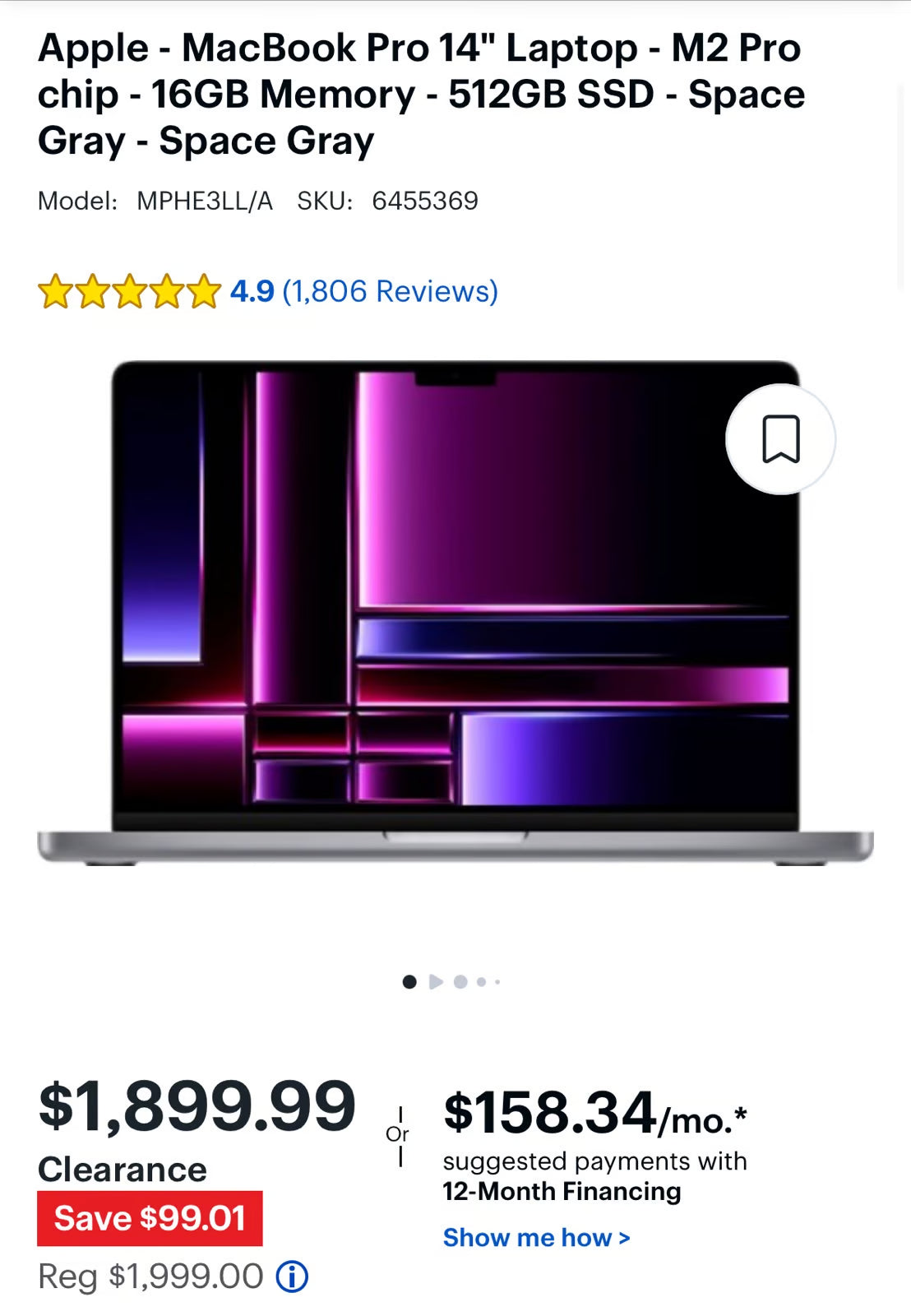Click the $158.34/mo. payment amount
The image size is (911, 1316).
click(594, 1113)
